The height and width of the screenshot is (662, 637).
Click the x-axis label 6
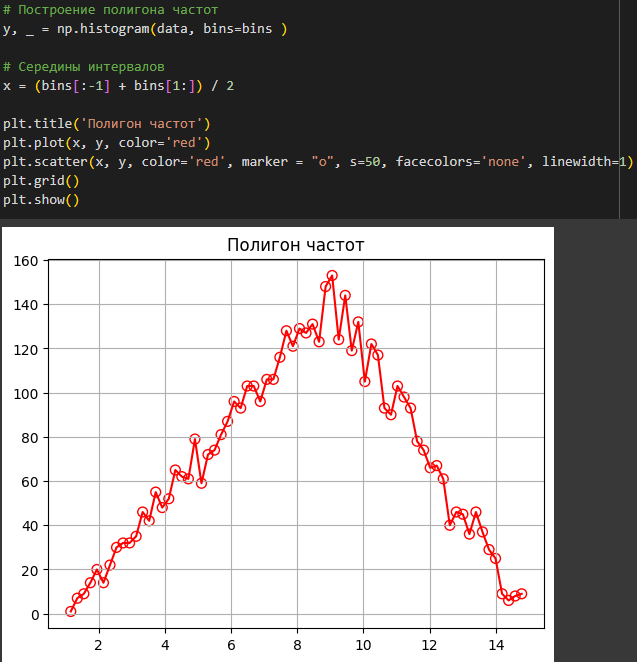coord(231,645)
